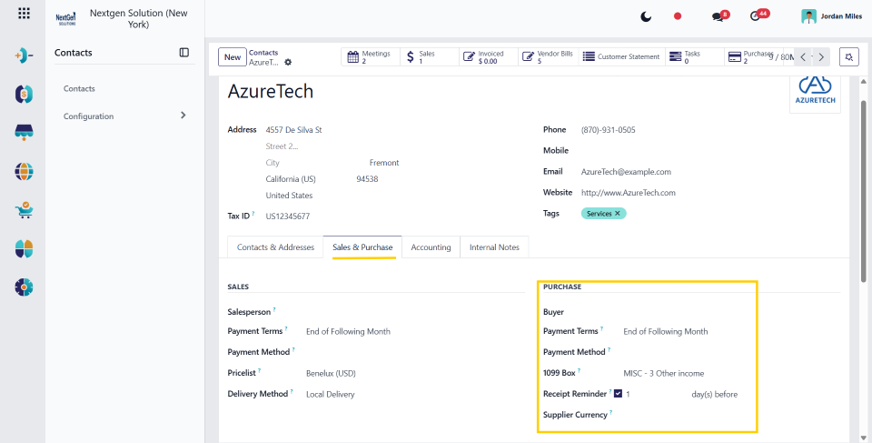Click 1099 Box help question mark
The width and height of the screenshot is (872, 443).
click(x=579, y=370)
